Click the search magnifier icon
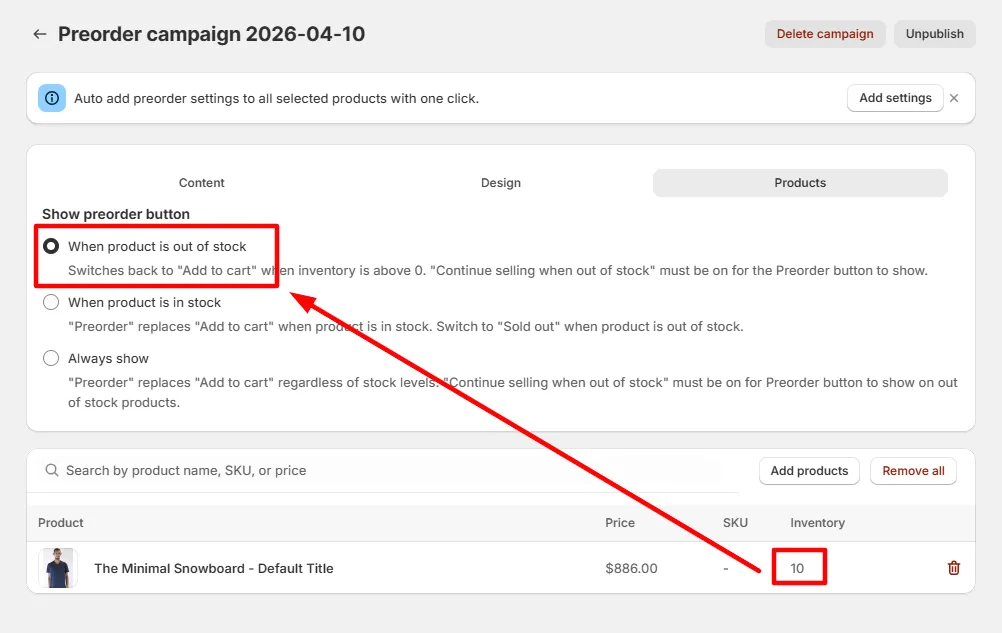This screenshot has width=1002, height=633. pyautogui.click(x=52, y=470)
